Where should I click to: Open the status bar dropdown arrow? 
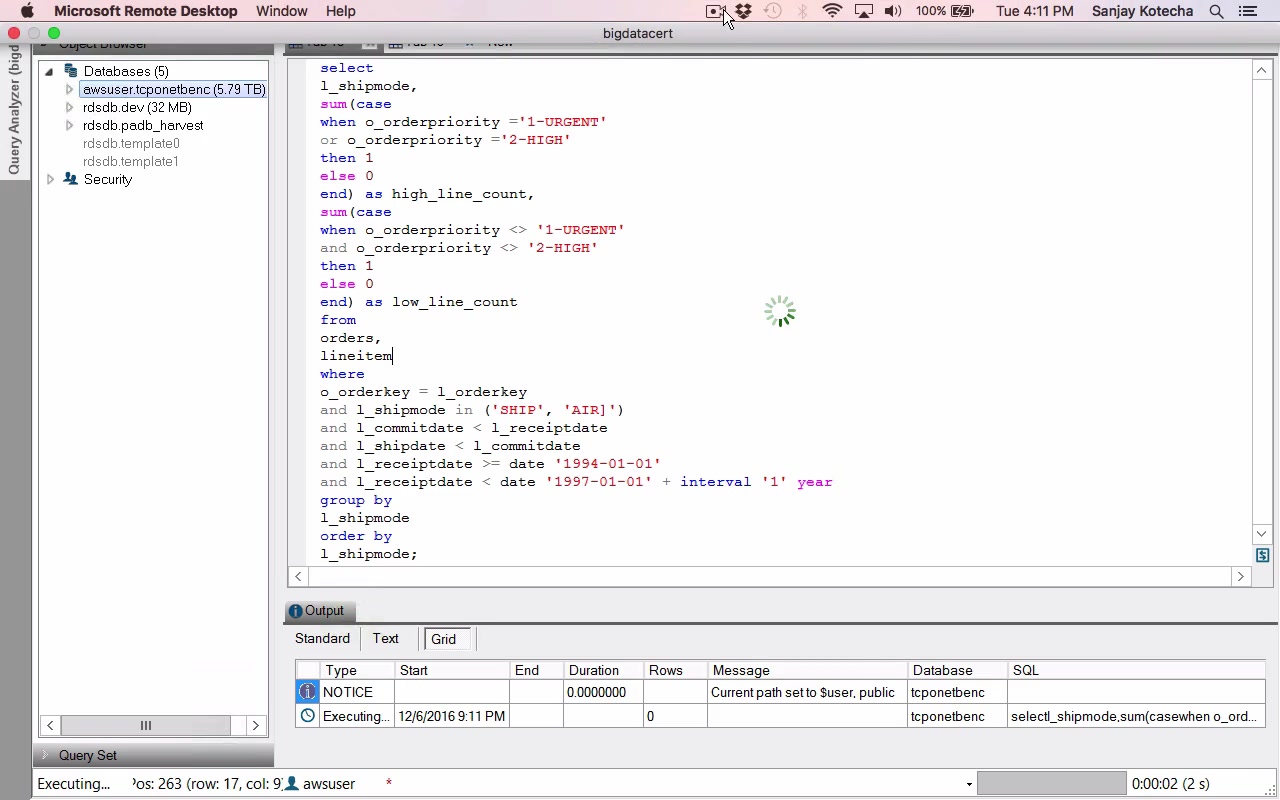[968, 784]
